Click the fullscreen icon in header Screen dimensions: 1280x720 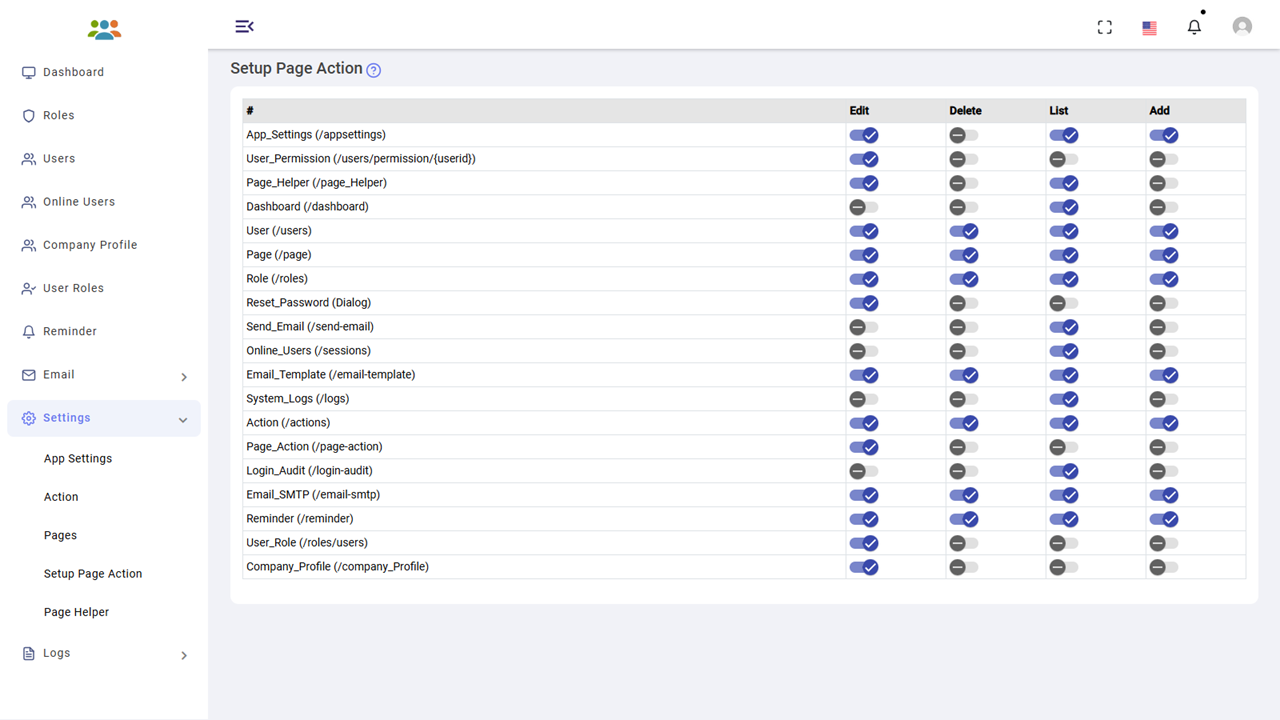tap(1104, 27)
